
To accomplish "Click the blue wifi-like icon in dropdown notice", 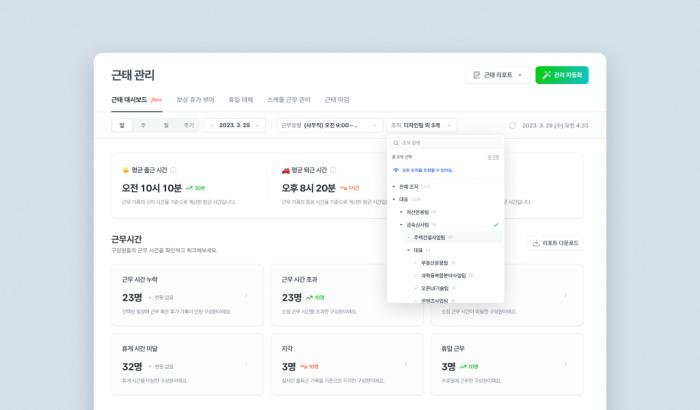I will coord(396,170).
